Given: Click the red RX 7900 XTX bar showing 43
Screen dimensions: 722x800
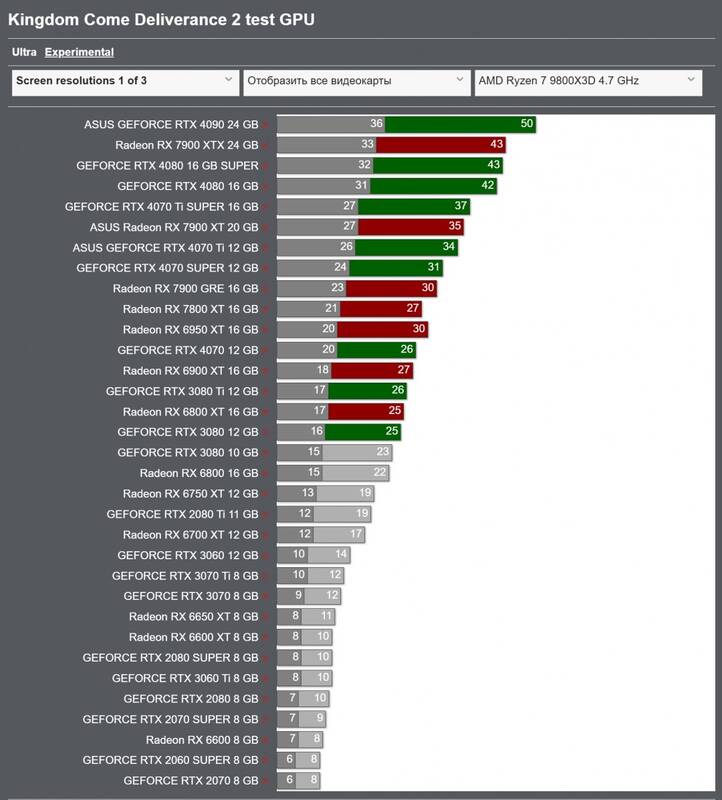Looking at the screenshot, I should click(x=441, y=145).
